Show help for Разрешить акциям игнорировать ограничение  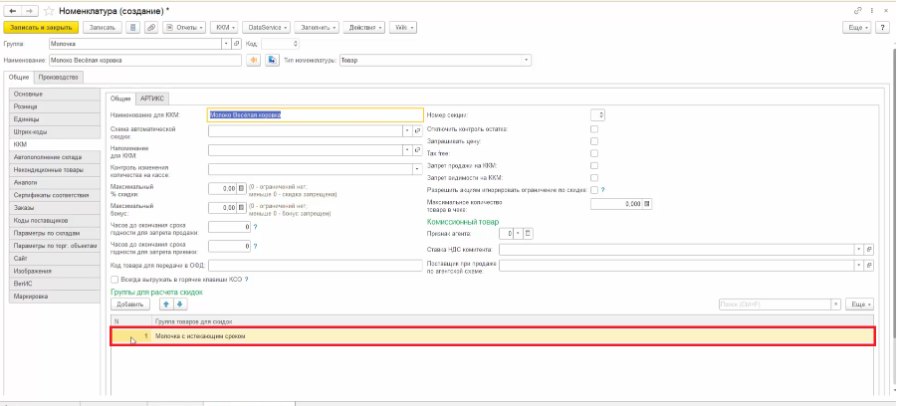point(603,190)
